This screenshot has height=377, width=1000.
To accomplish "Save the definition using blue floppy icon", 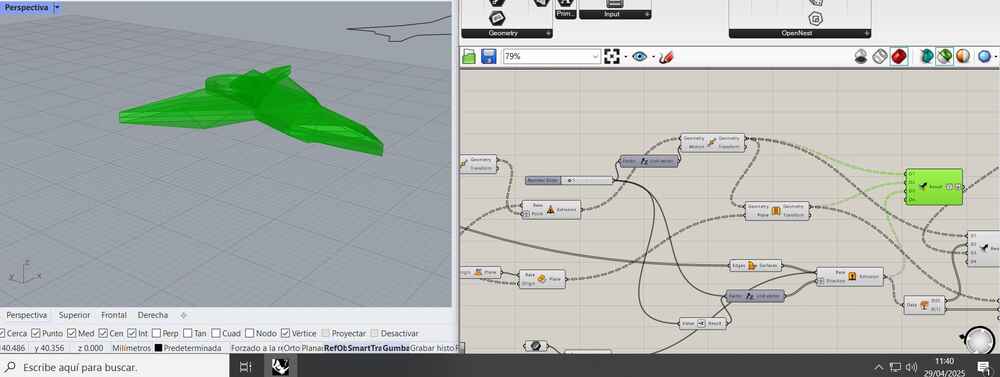I will 489,57.
